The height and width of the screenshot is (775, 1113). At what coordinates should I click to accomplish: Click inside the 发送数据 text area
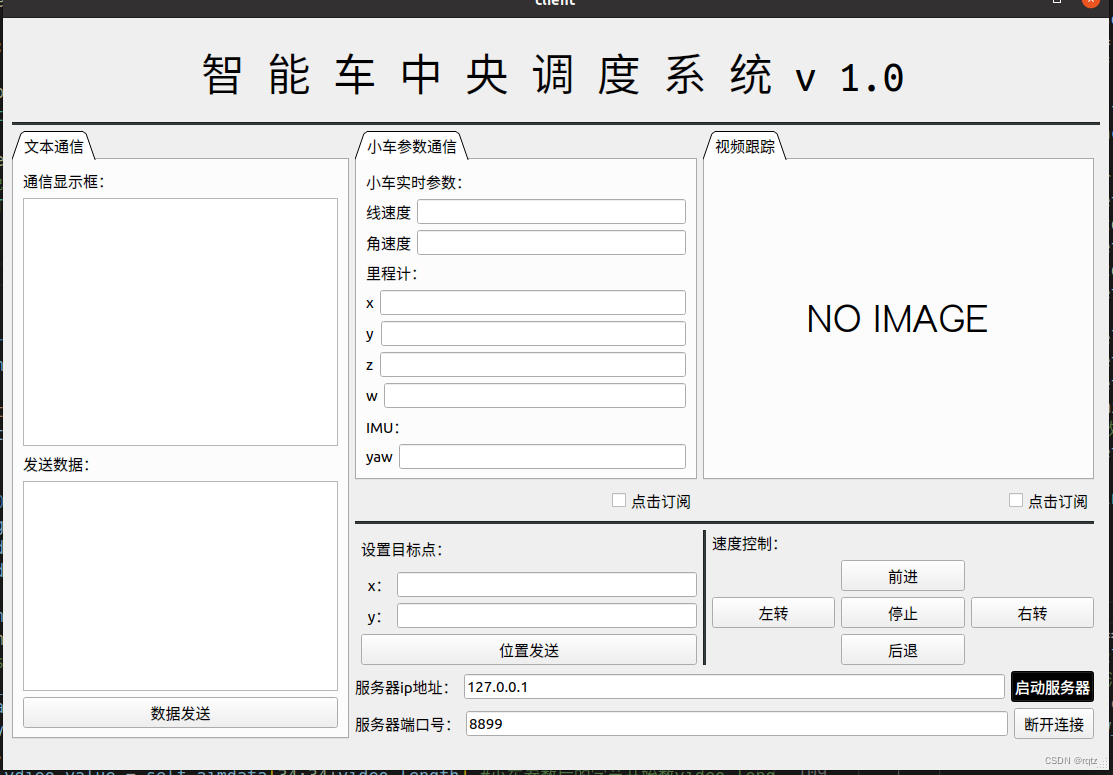180,585
